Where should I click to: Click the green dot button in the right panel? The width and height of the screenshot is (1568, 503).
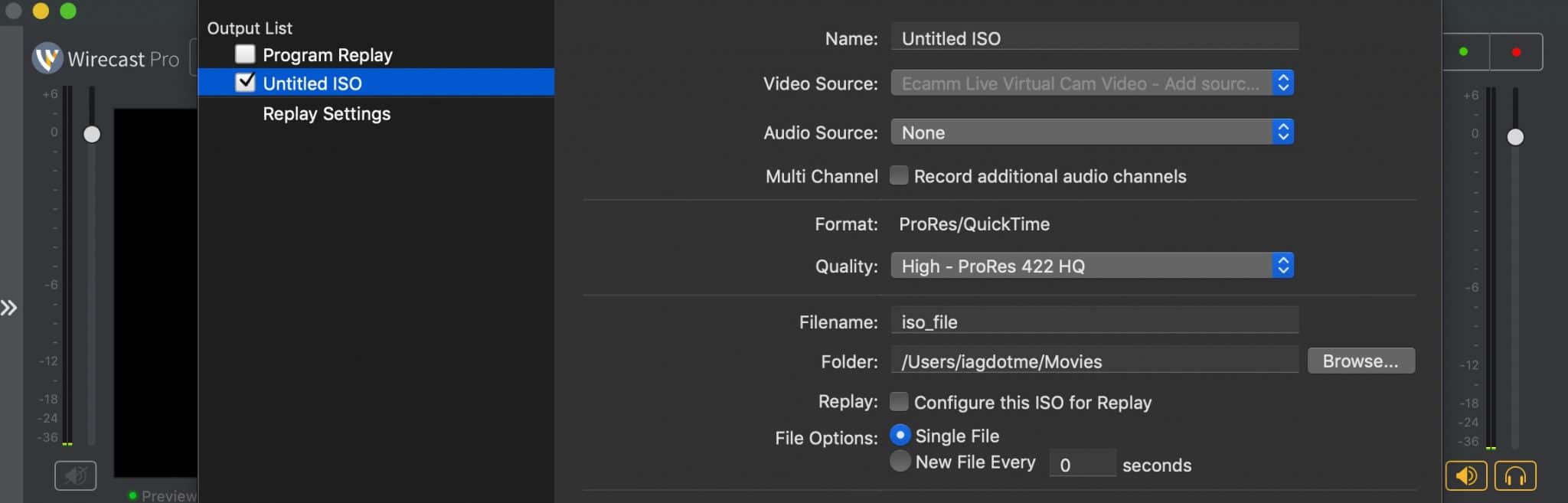(1465, 52)
